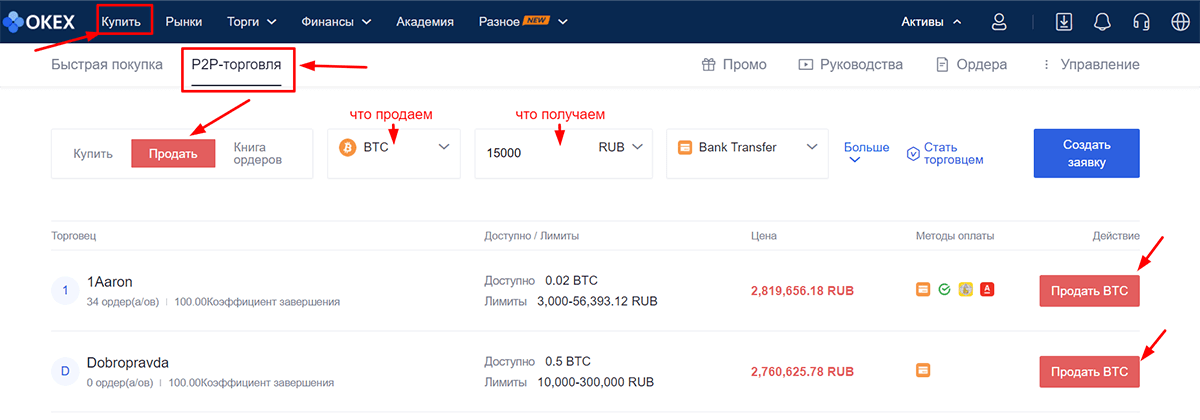Click Продать BTC for Dobropravda
Viewport: 1200px width, 420px height.
1089,371
